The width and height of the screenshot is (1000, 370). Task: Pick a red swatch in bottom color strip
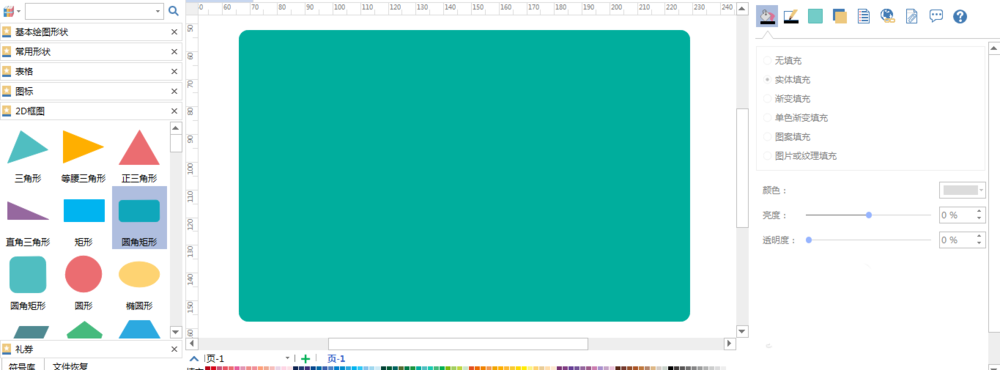coord(209,368)
